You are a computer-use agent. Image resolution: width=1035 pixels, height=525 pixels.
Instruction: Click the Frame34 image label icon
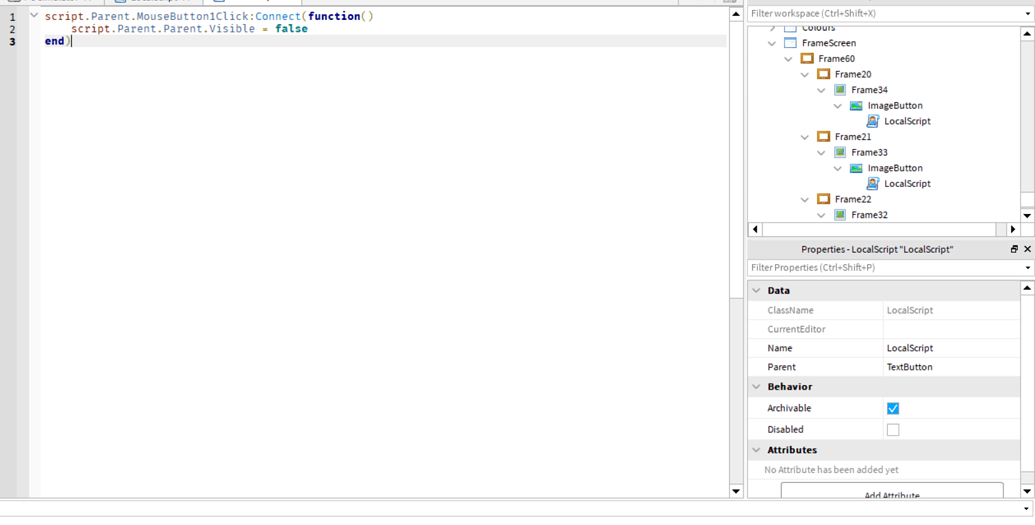coord(840,90)
